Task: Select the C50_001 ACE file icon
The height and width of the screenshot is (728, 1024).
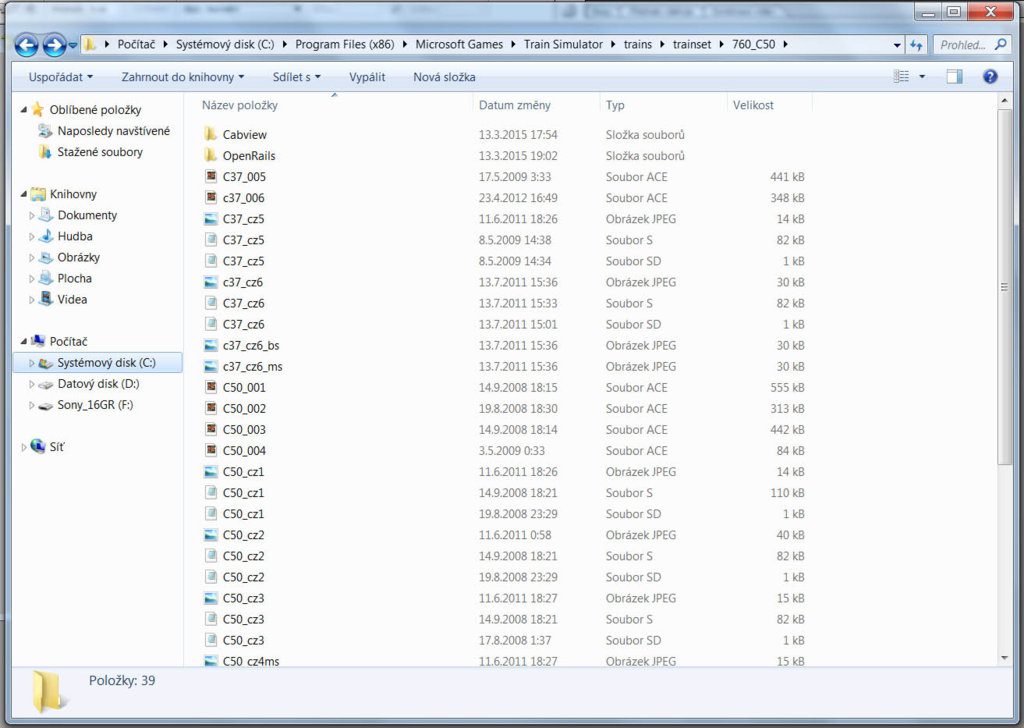Action: tap(210, 387)
